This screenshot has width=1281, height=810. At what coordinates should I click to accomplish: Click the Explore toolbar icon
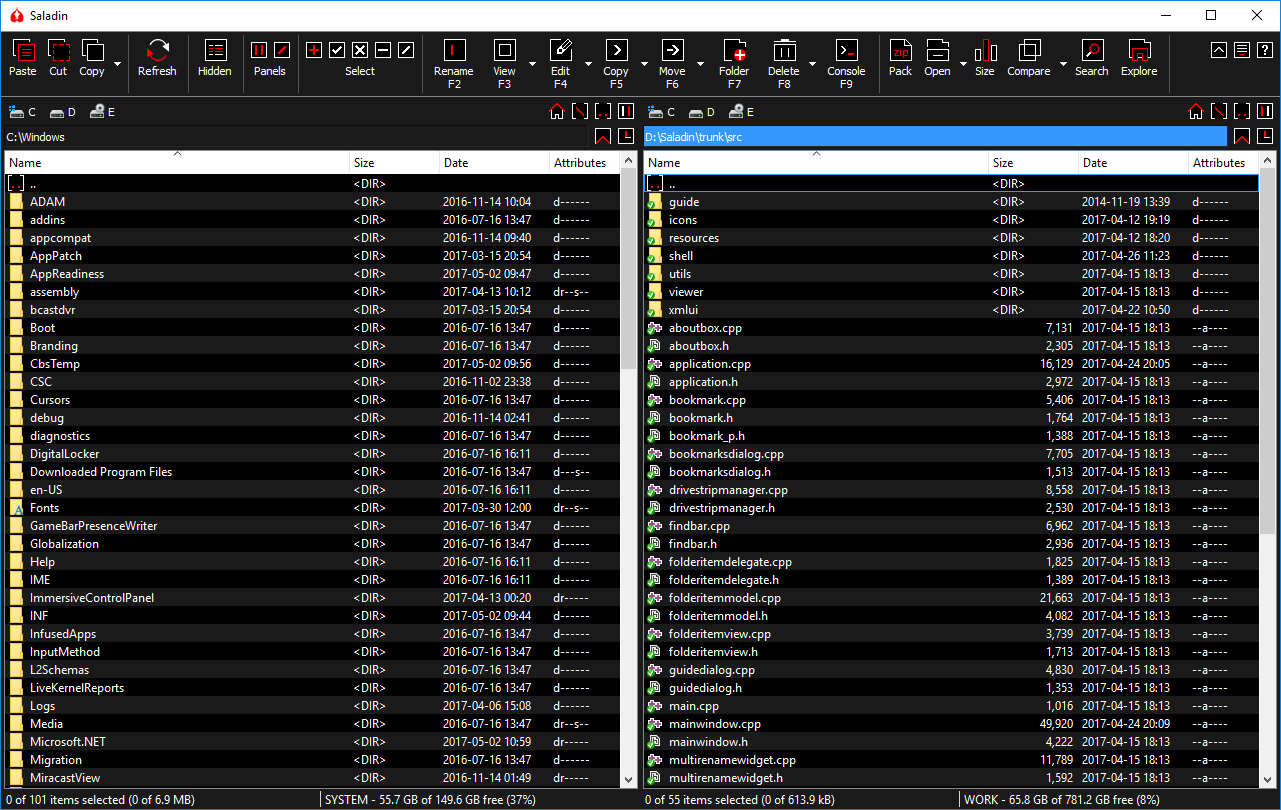[x=1138, y=51]
